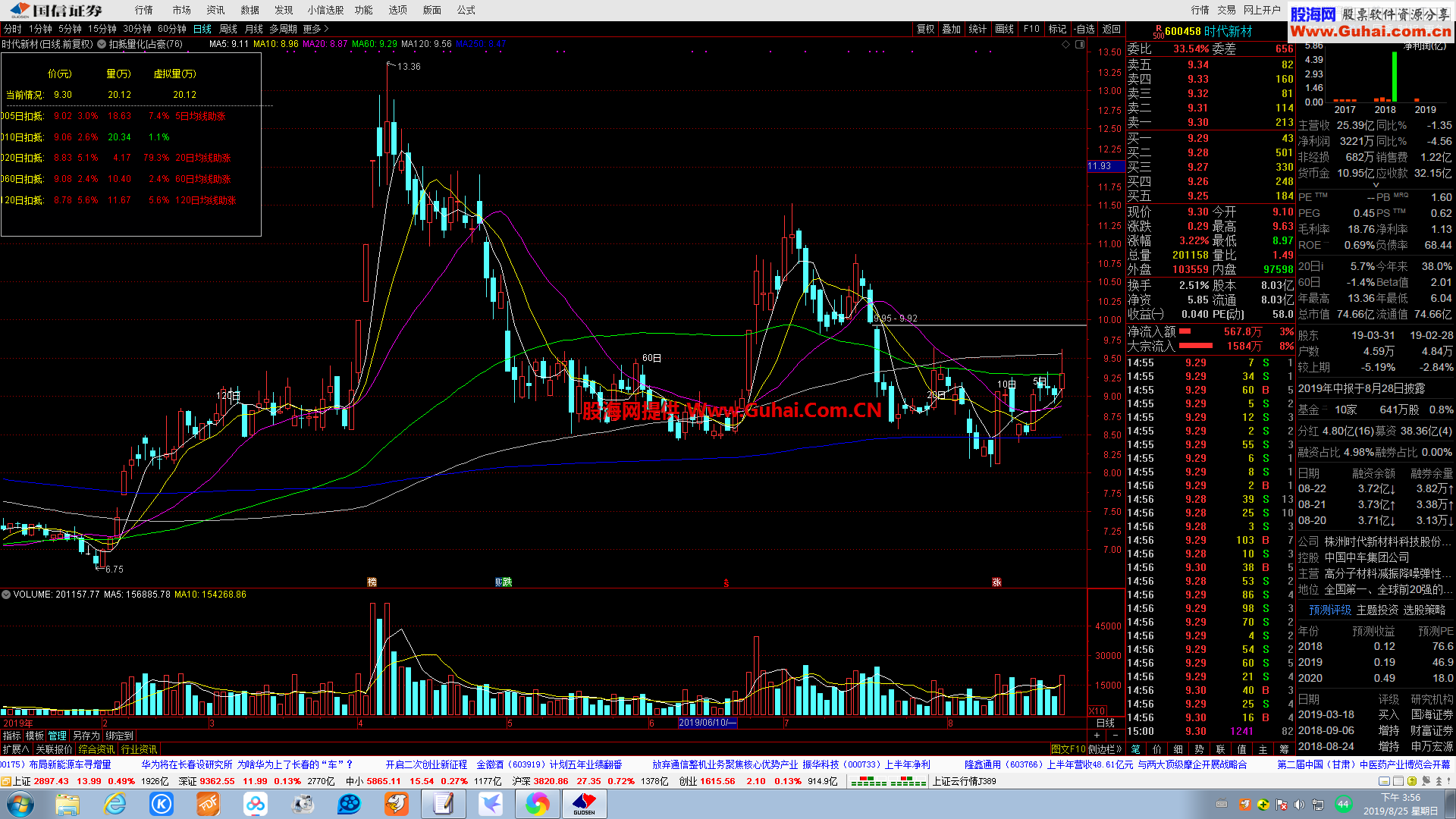Remove stock via the -自选 button
Image resolution: width=1456 pixels, height=819 pixels.
1084,29
